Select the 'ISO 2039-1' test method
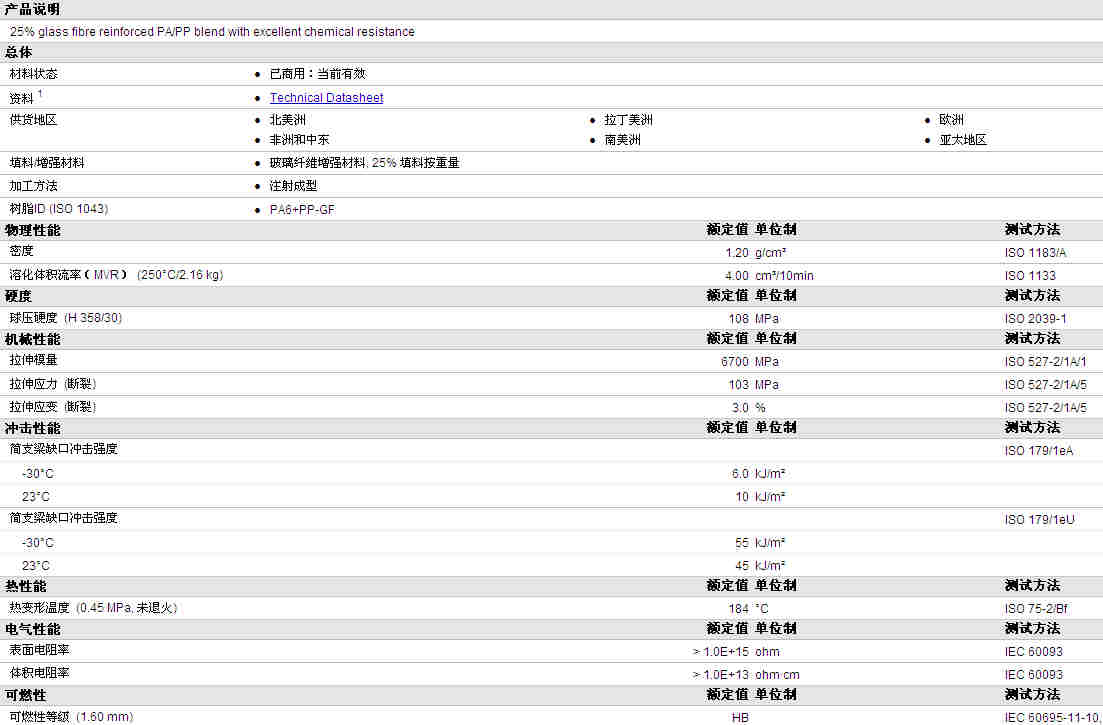Viewport: 1103px width, 725px height. (x=1035, y=319)
